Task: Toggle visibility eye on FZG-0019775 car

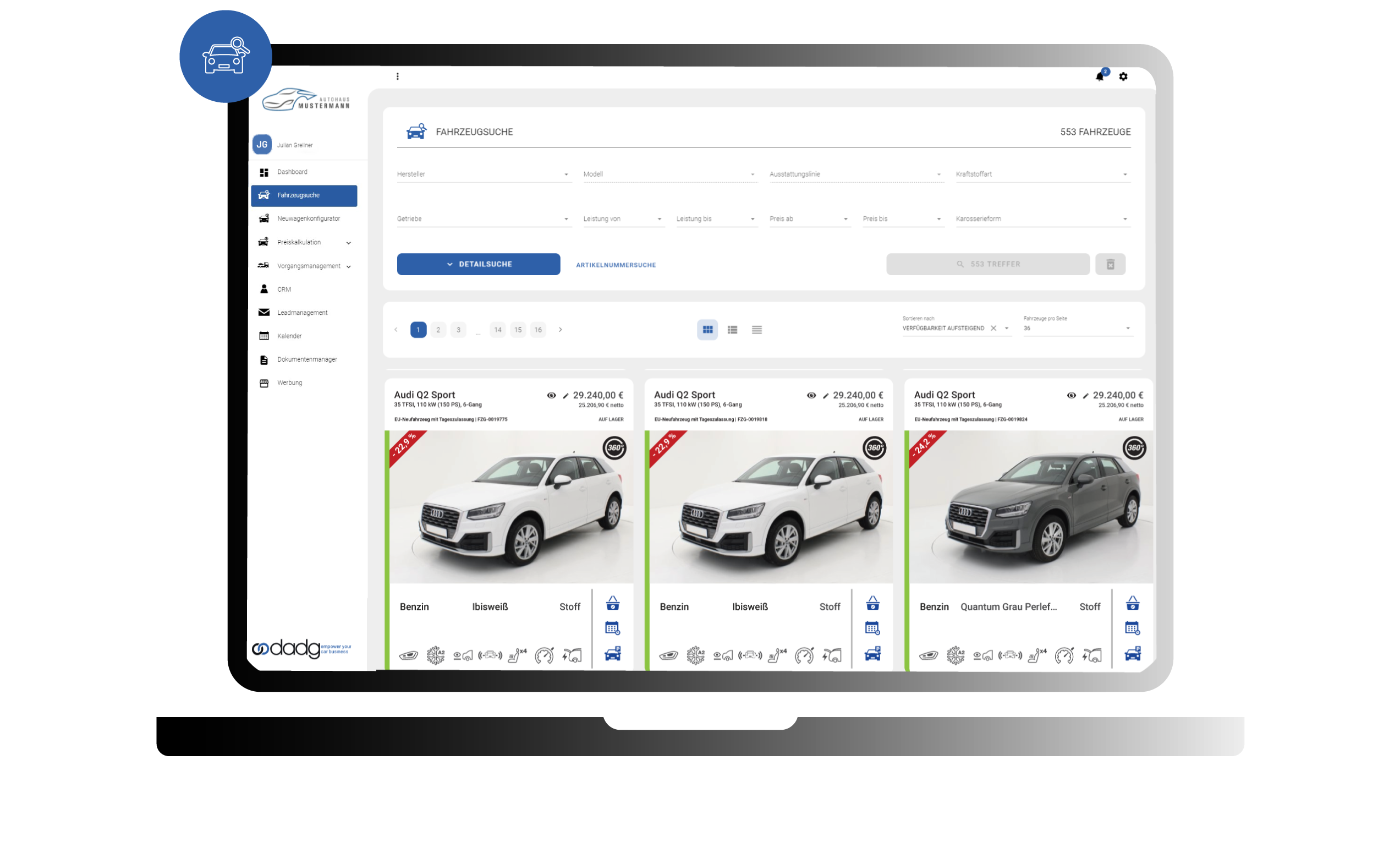Action: 551,396
